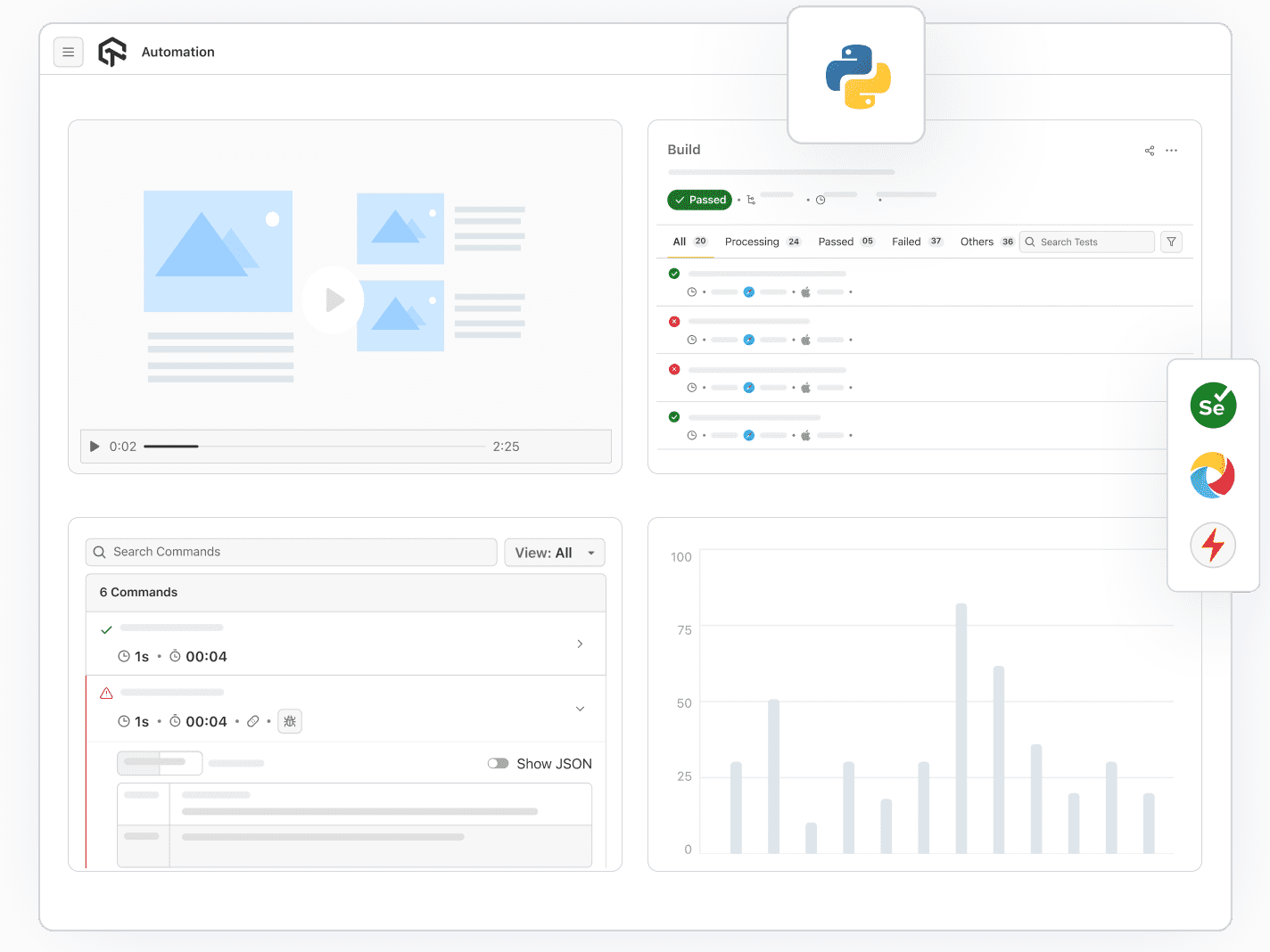Toggle the Show JSON switch
The image size is (1270, 952).
pos(498,764)
